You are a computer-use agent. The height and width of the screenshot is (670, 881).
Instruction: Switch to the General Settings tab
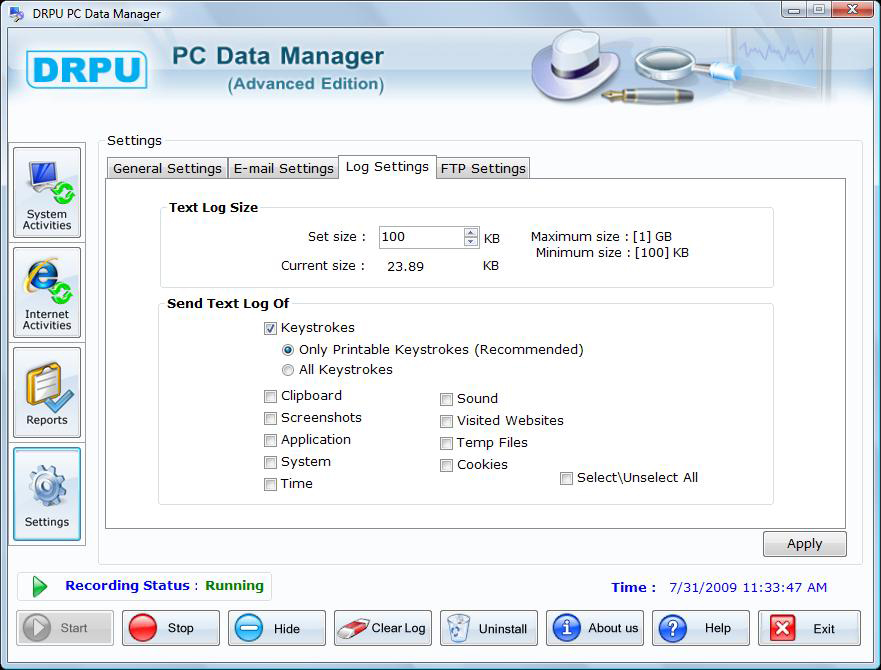(x=167, y=168)
